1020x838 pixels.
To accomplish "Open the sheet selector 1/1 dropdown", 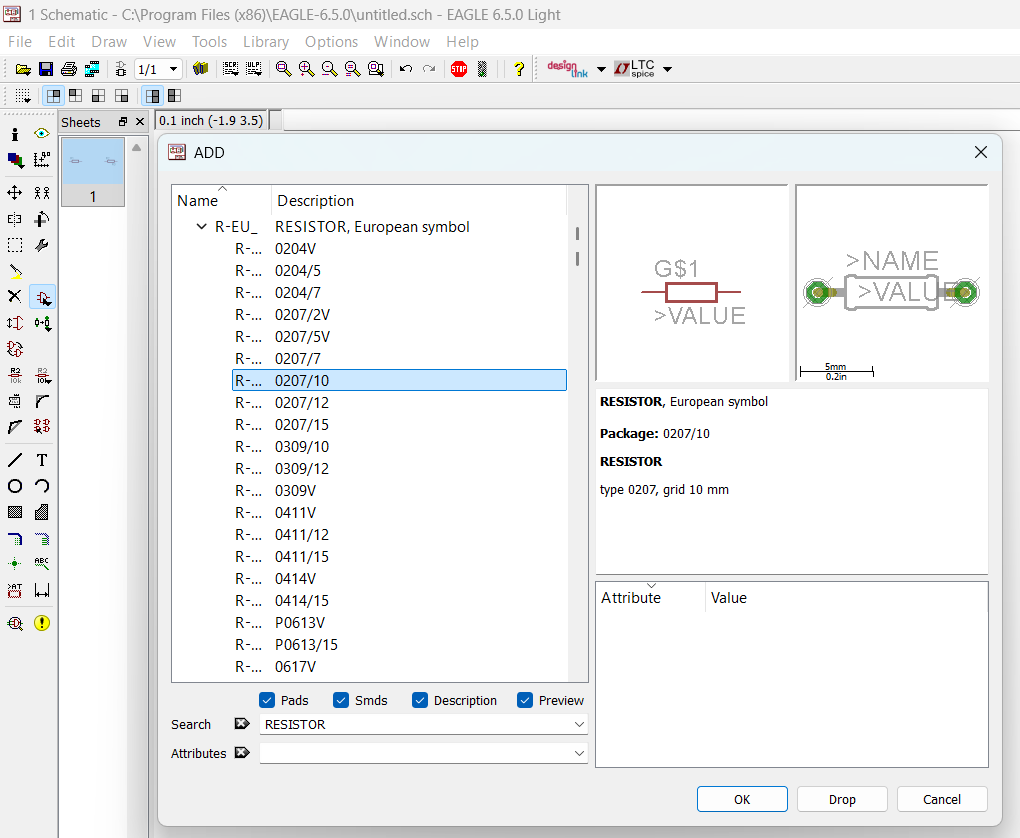I will tap(174, 69).
